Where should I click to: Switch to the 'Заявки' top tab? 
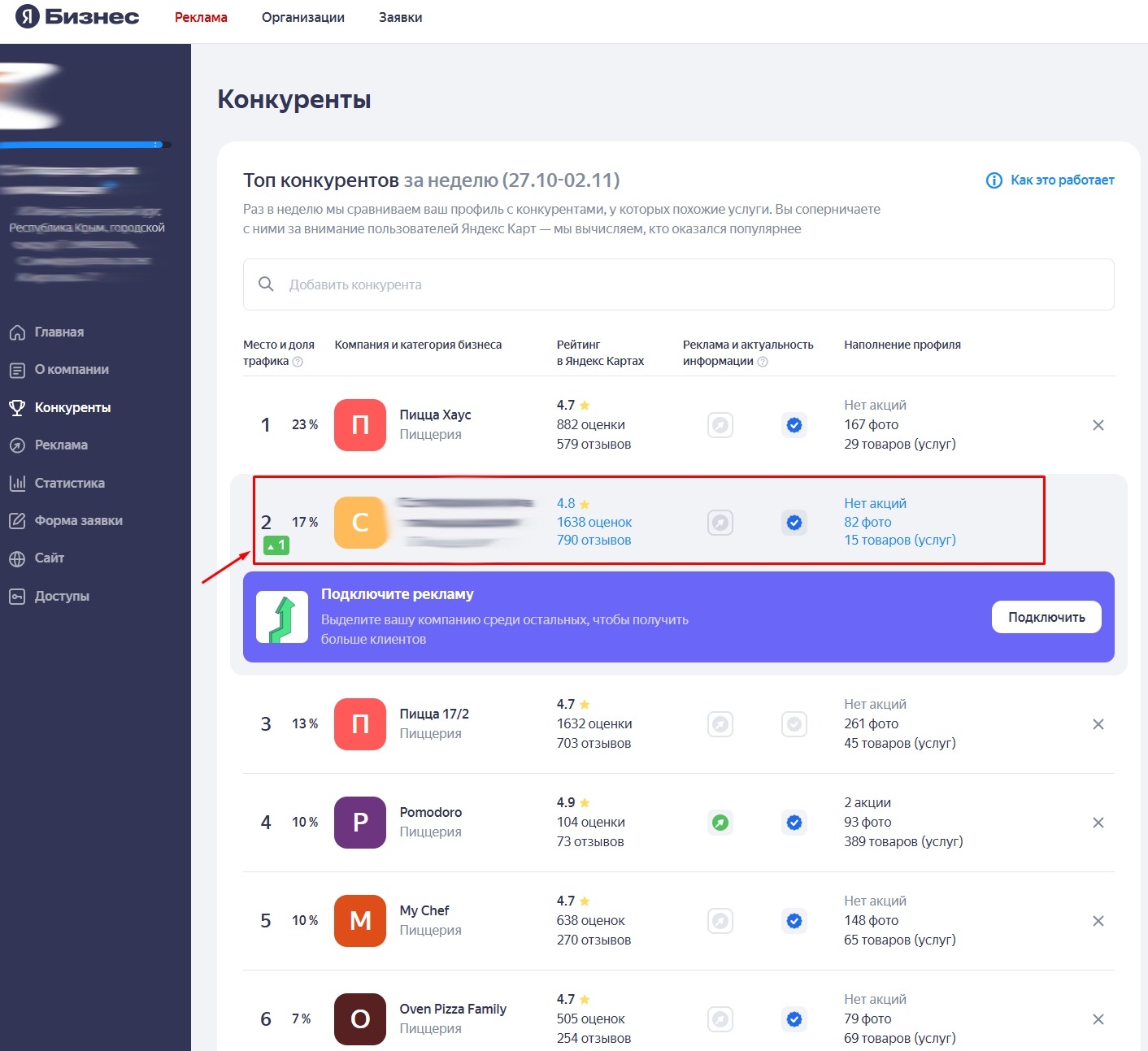tap(400, 17)
